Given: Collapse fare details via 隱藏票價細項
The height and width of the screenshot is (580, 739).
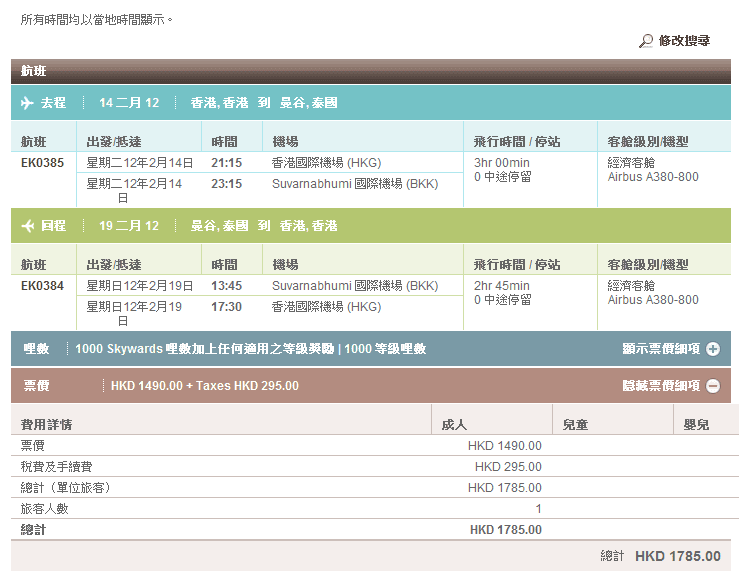Looking at the screenshot, I should tap(661, 386).
